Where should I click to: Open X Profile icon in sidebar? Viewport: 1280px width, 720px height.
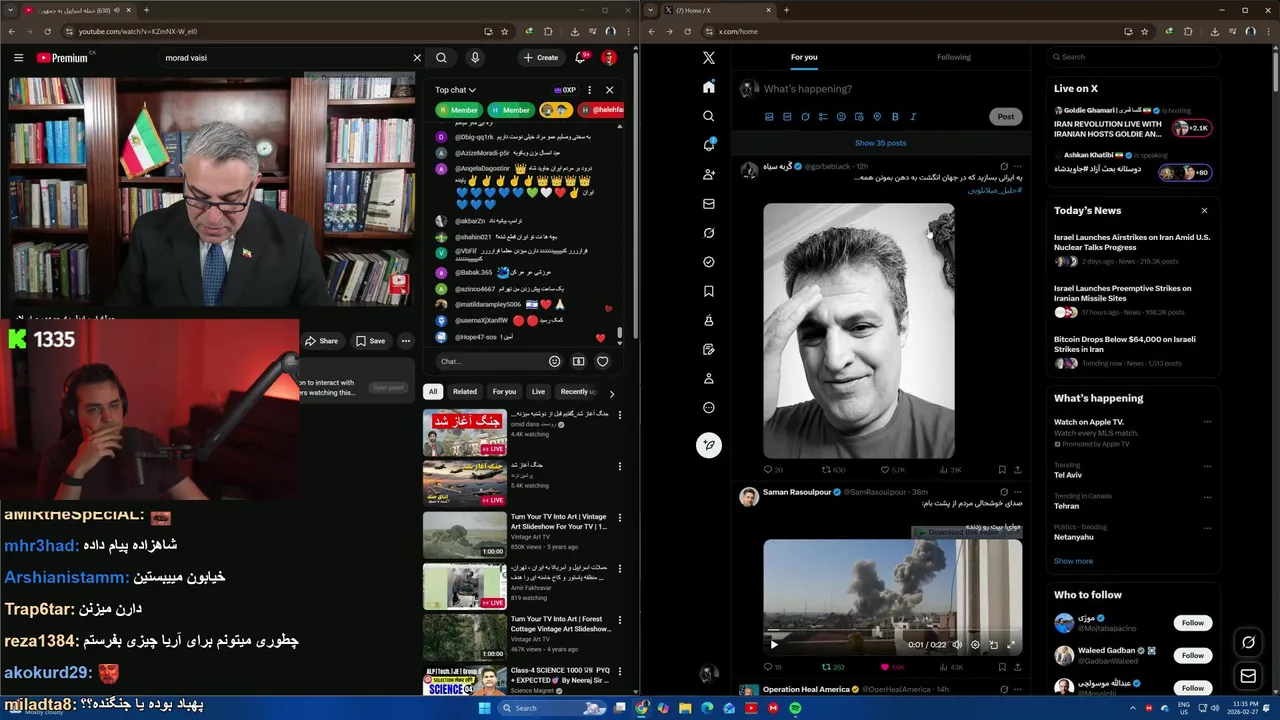coord(709,379)
